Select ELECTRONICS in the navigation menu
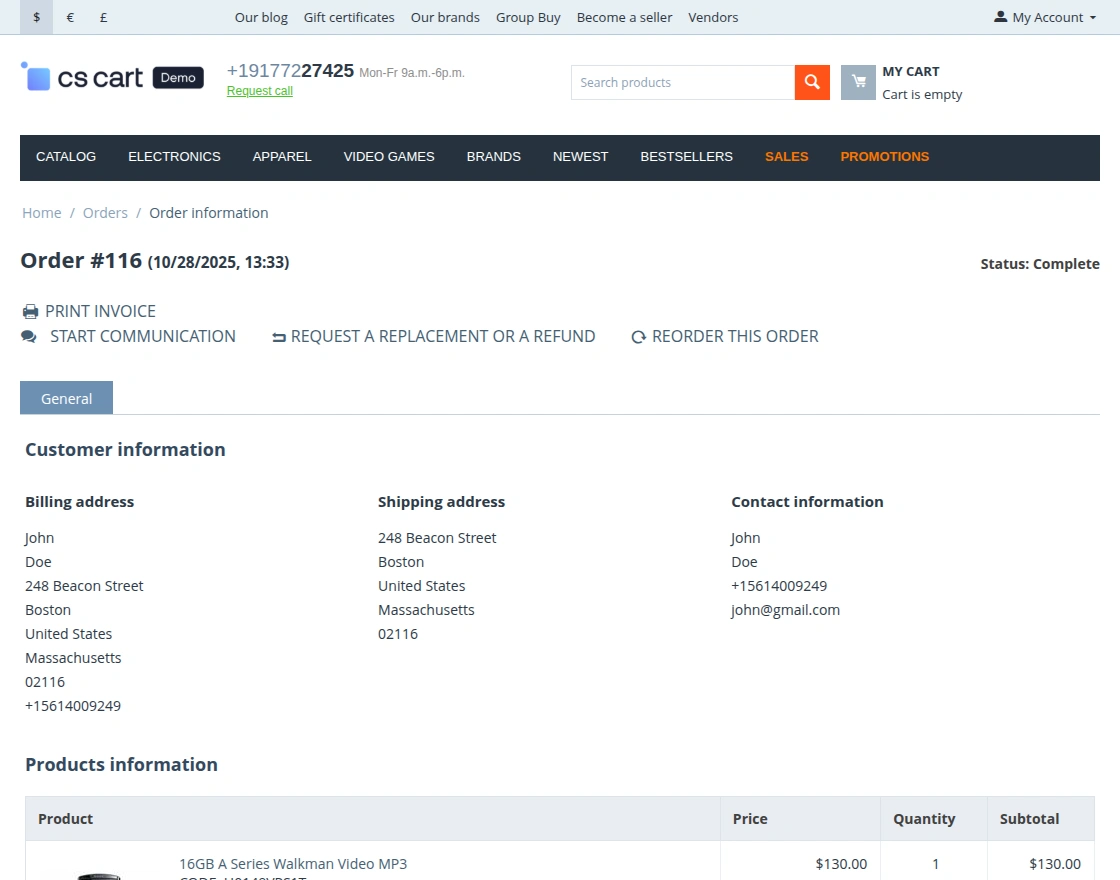Image resolution: width=1120 pixels, height=880 pixels. coord(174,157)
